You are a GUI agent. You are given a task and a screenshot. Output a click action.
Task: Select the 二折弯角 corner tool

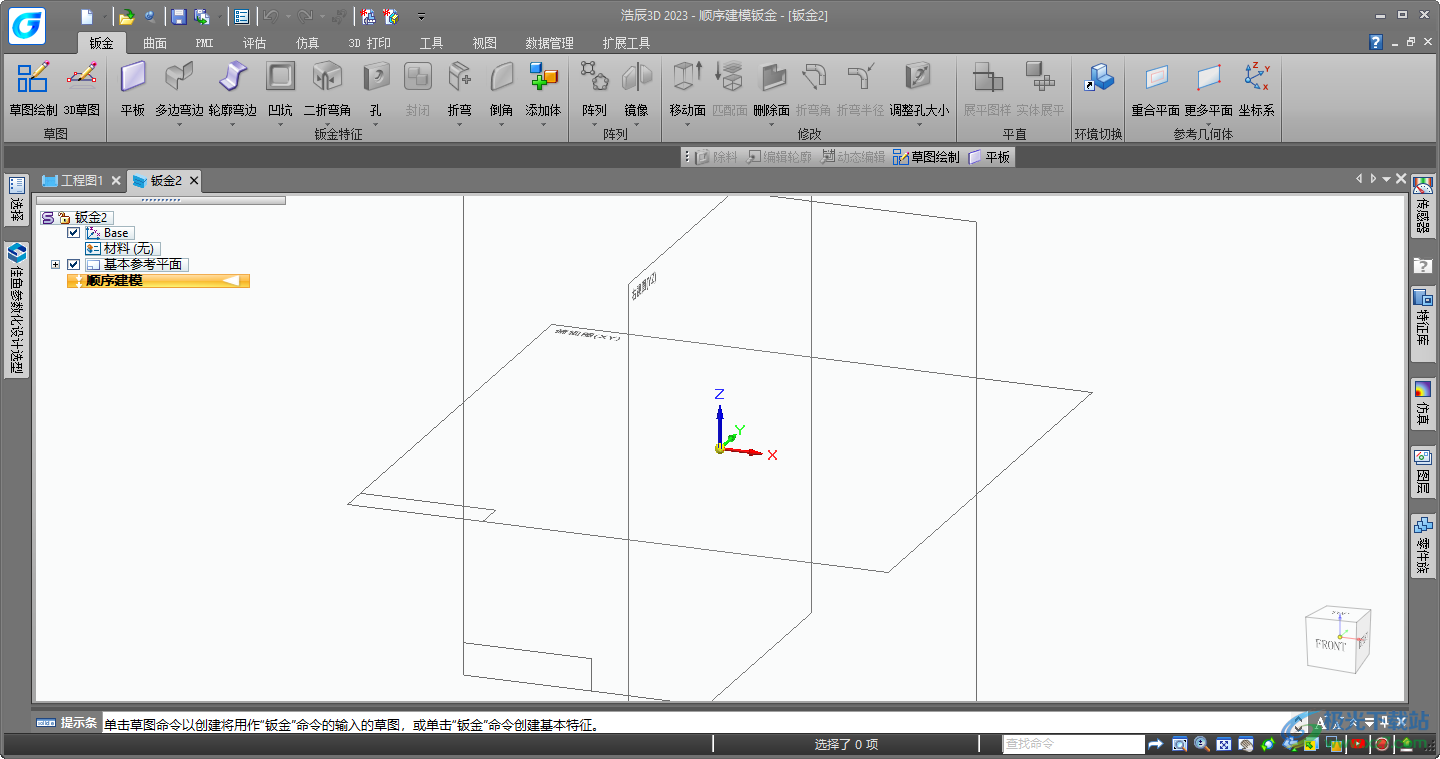327,89
